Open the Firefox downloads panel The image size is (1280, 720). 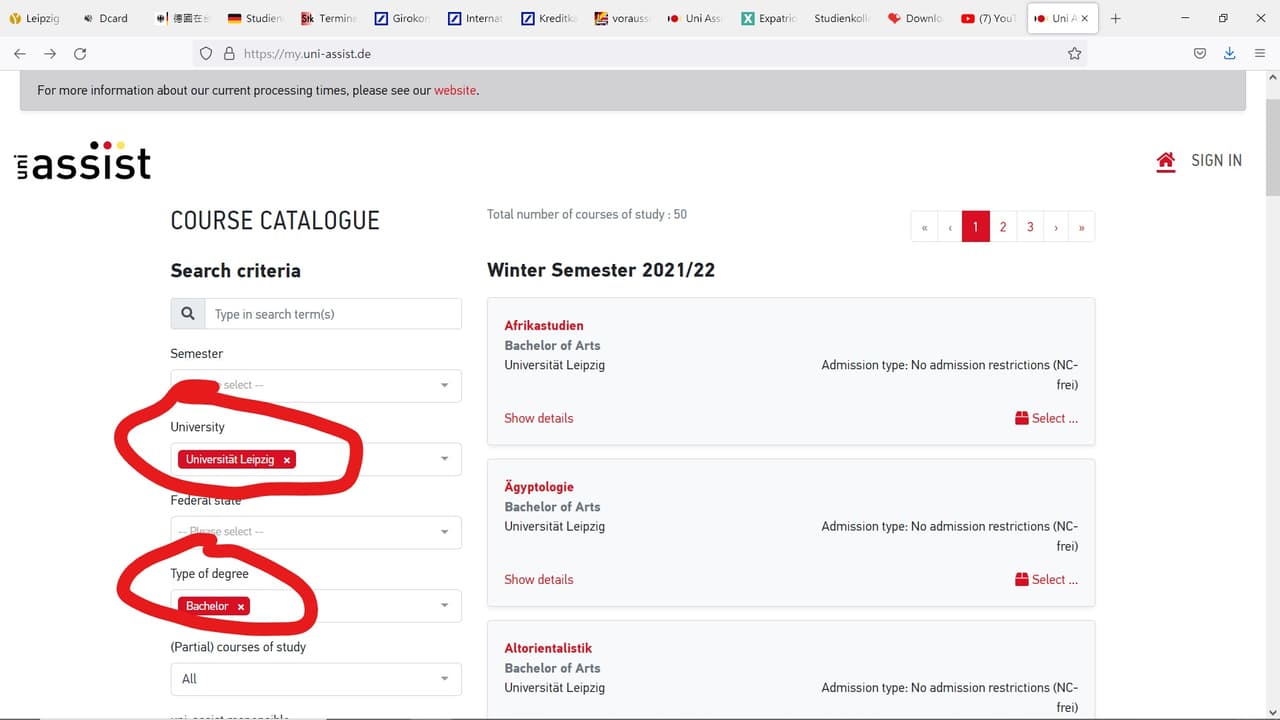(x=1230, y=54)
